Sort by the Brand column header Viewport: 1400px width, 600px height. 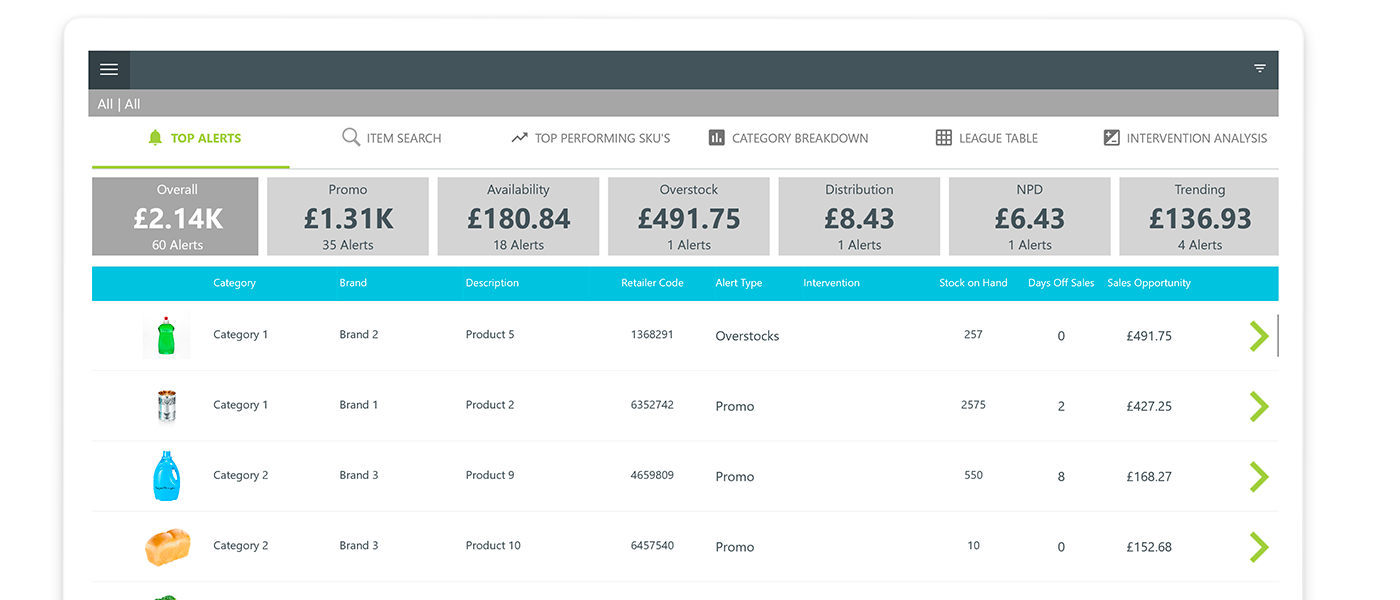(x=353, y=283)
